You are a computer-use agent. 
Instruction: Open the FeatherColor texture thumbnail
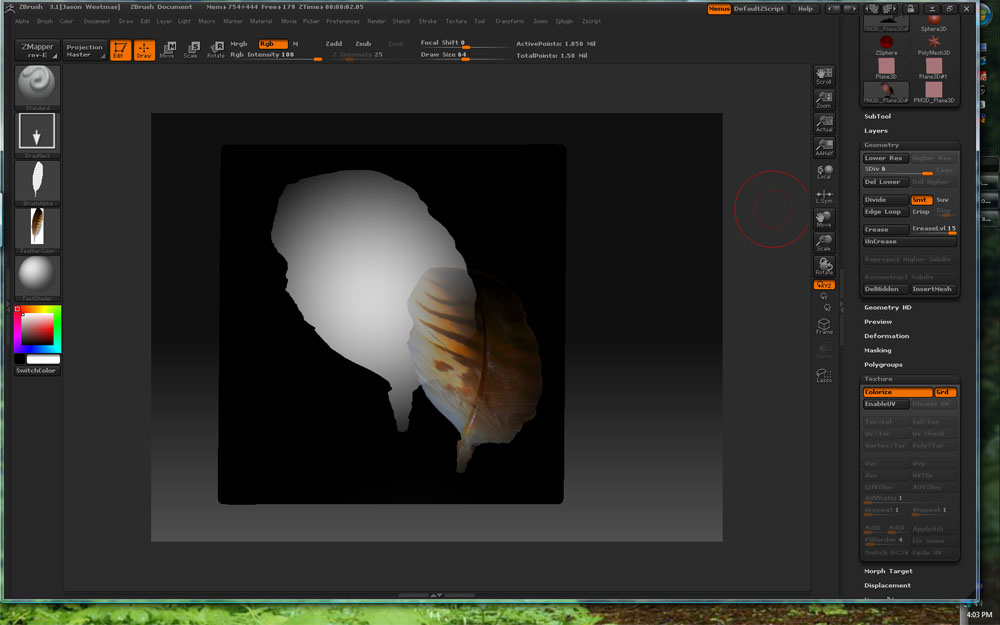37,230
